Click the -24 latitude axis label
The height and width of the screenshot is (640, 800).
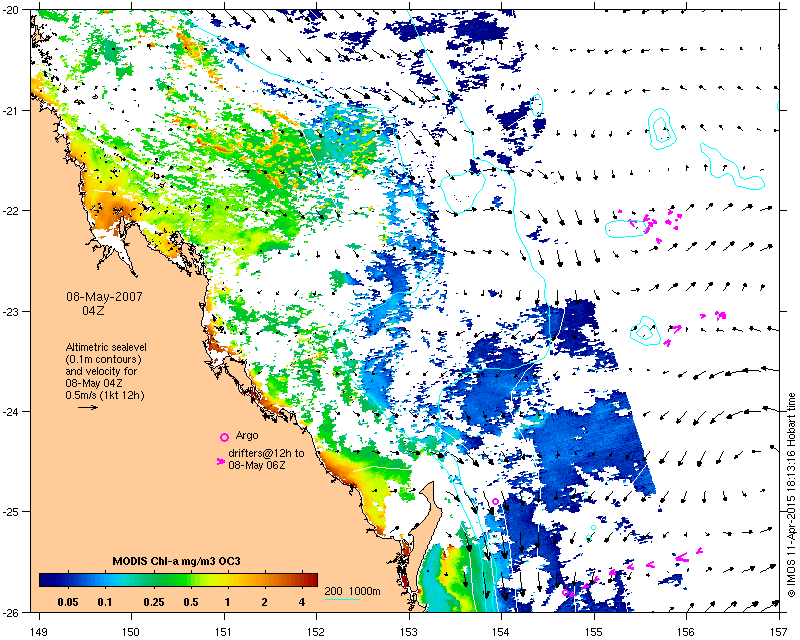[11, 411]
